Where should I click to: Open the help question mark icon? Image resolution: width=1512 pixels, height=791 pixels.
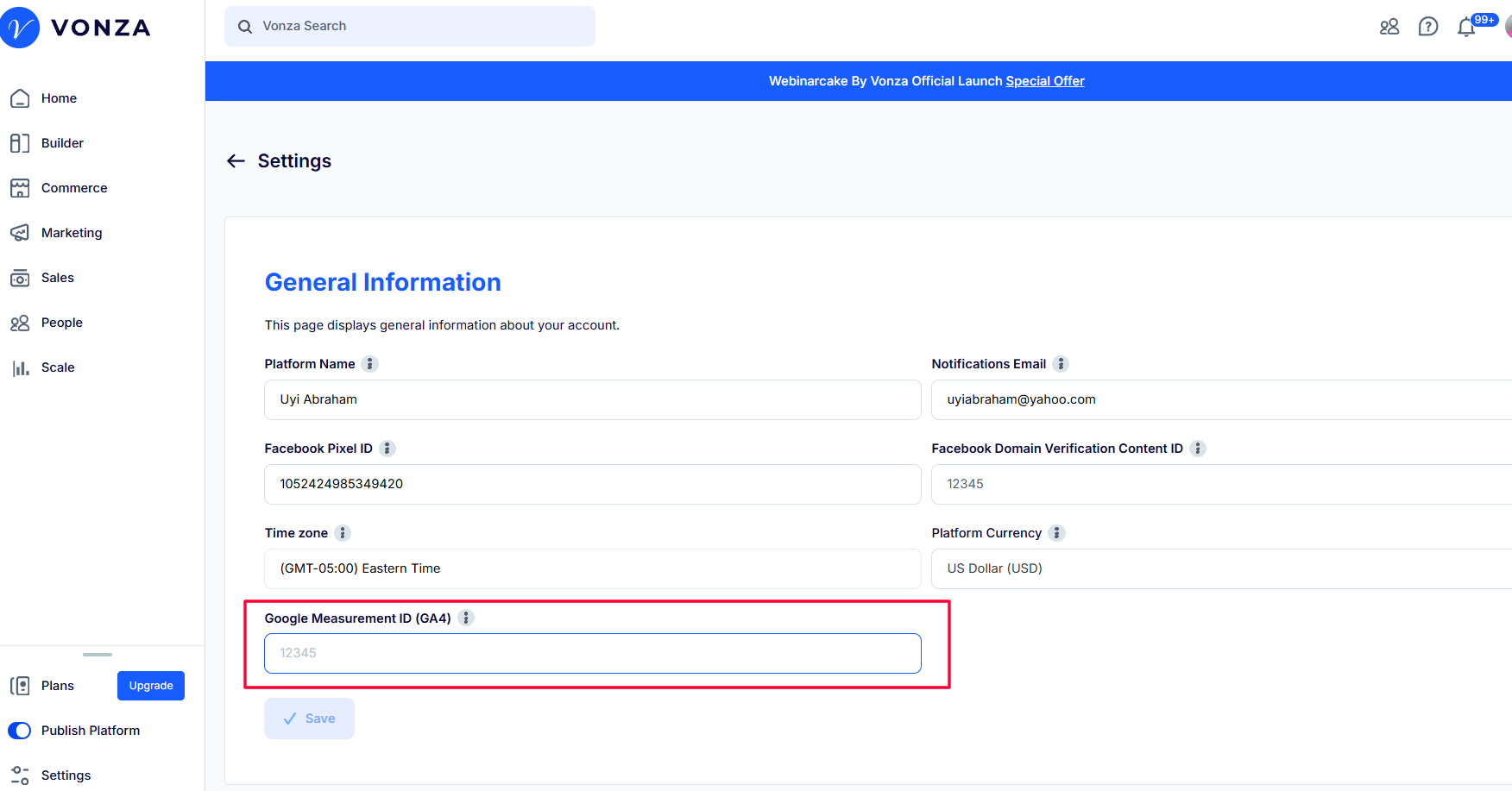pyautogui.click(x=1428, y=27)
